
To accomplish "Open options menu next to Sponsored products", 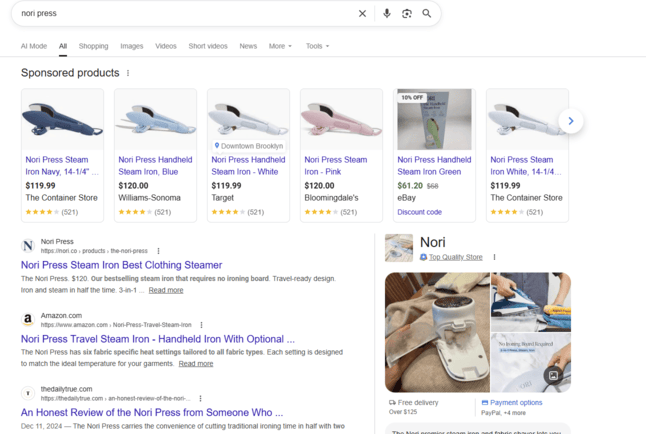I will click(x=128, y=73).
